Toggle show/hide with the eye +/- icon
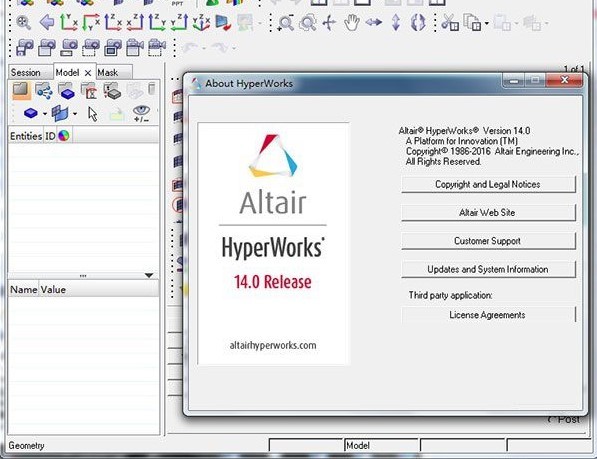This screenshot has width=597, height=459. point(141,113)
